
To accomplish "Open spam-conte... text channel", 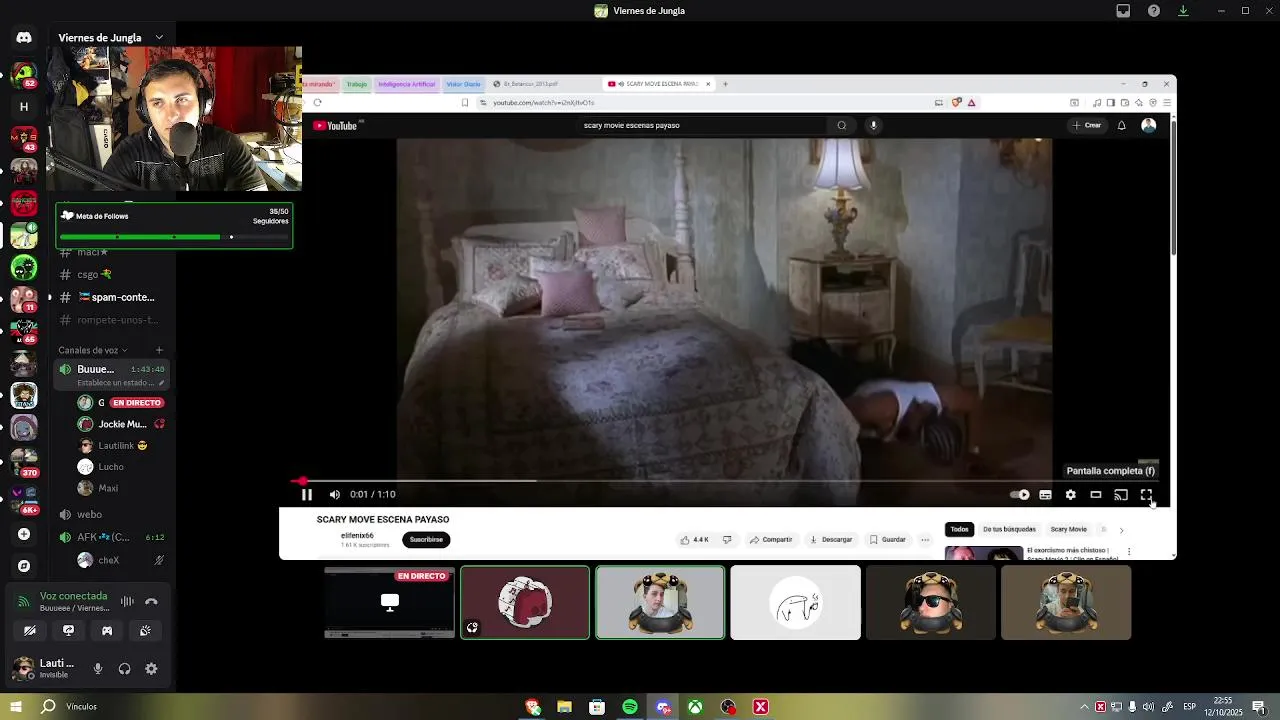I will (111, 297).
